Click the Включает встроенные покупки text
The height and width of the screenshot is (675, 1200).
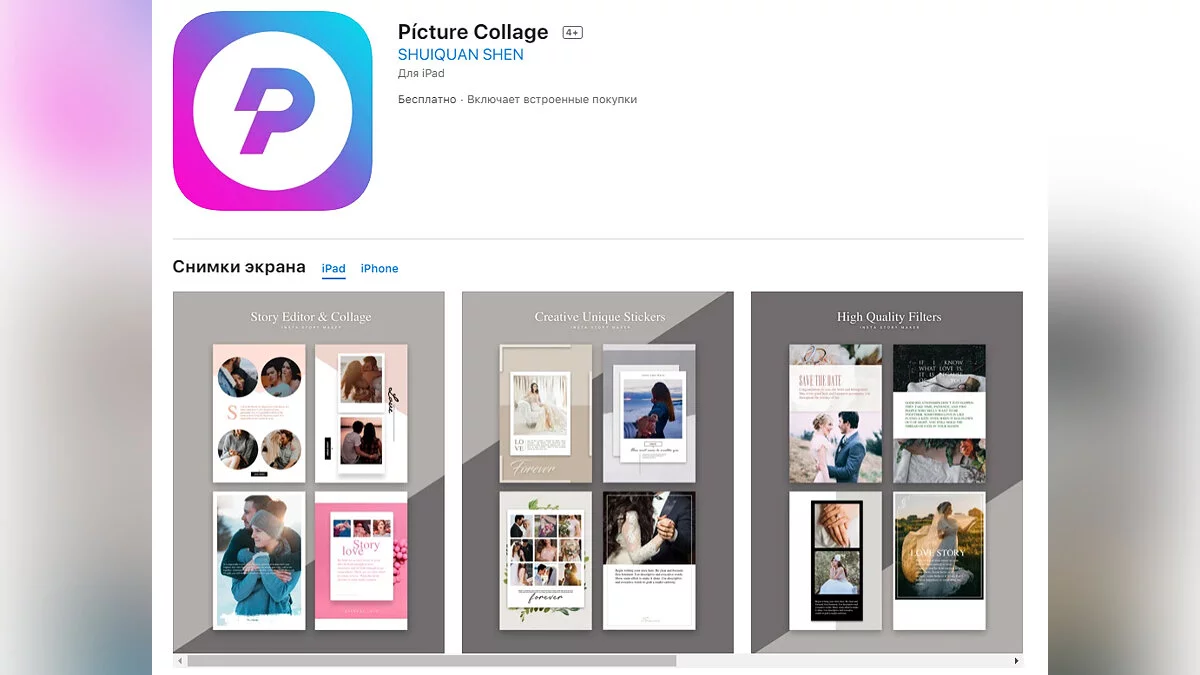552,99
